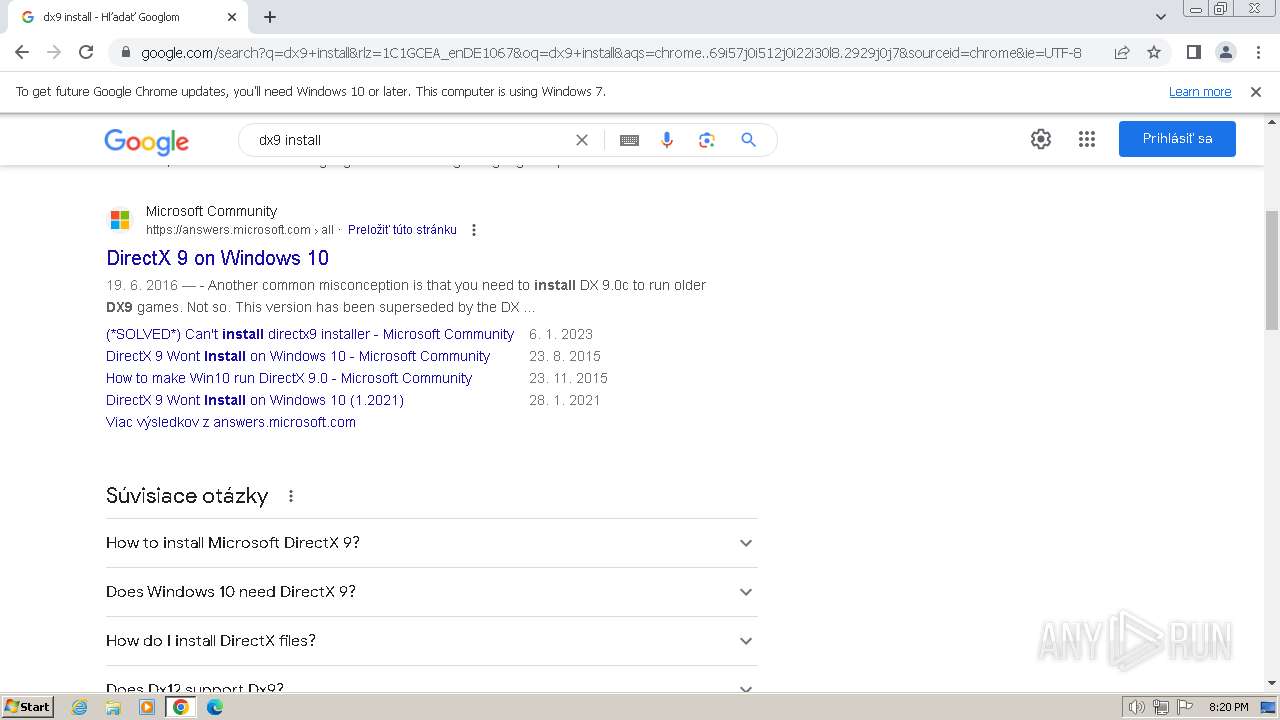Close the dx9 install browser tab

pos(232,17)
